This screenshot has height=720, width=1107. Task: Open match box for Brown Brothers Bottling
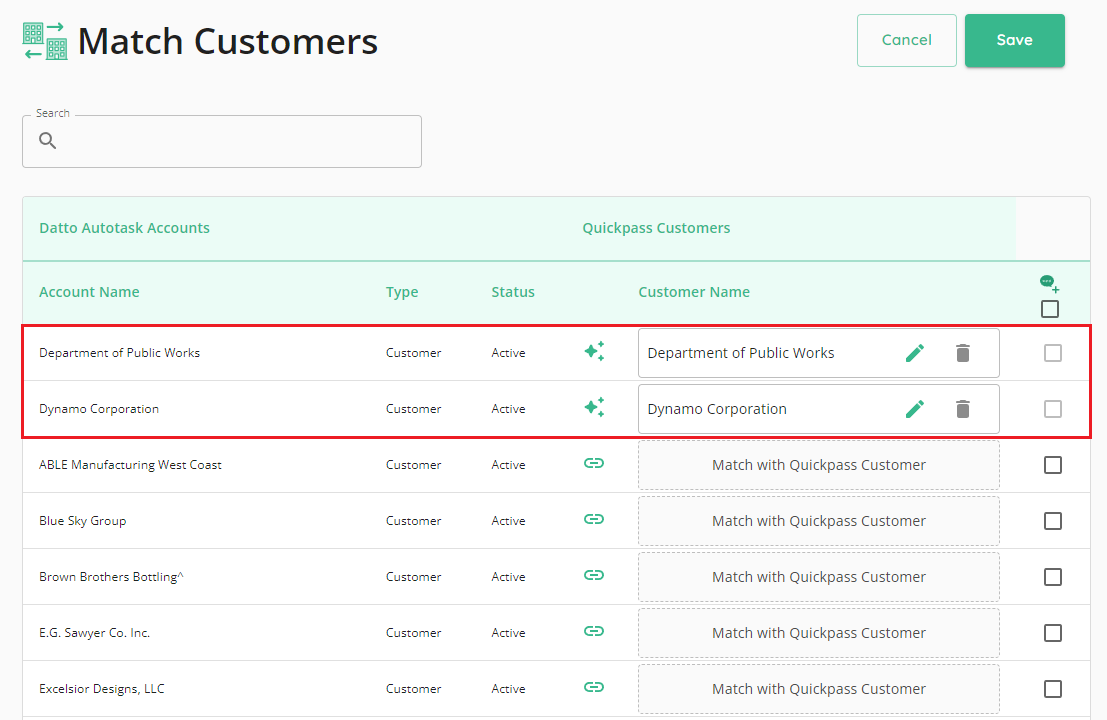pos(819,577)
